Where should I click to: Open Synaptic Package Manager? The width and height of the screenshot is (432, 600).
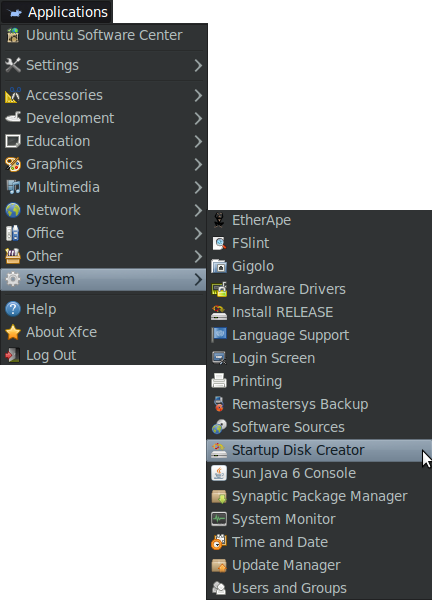click(319, 496)
